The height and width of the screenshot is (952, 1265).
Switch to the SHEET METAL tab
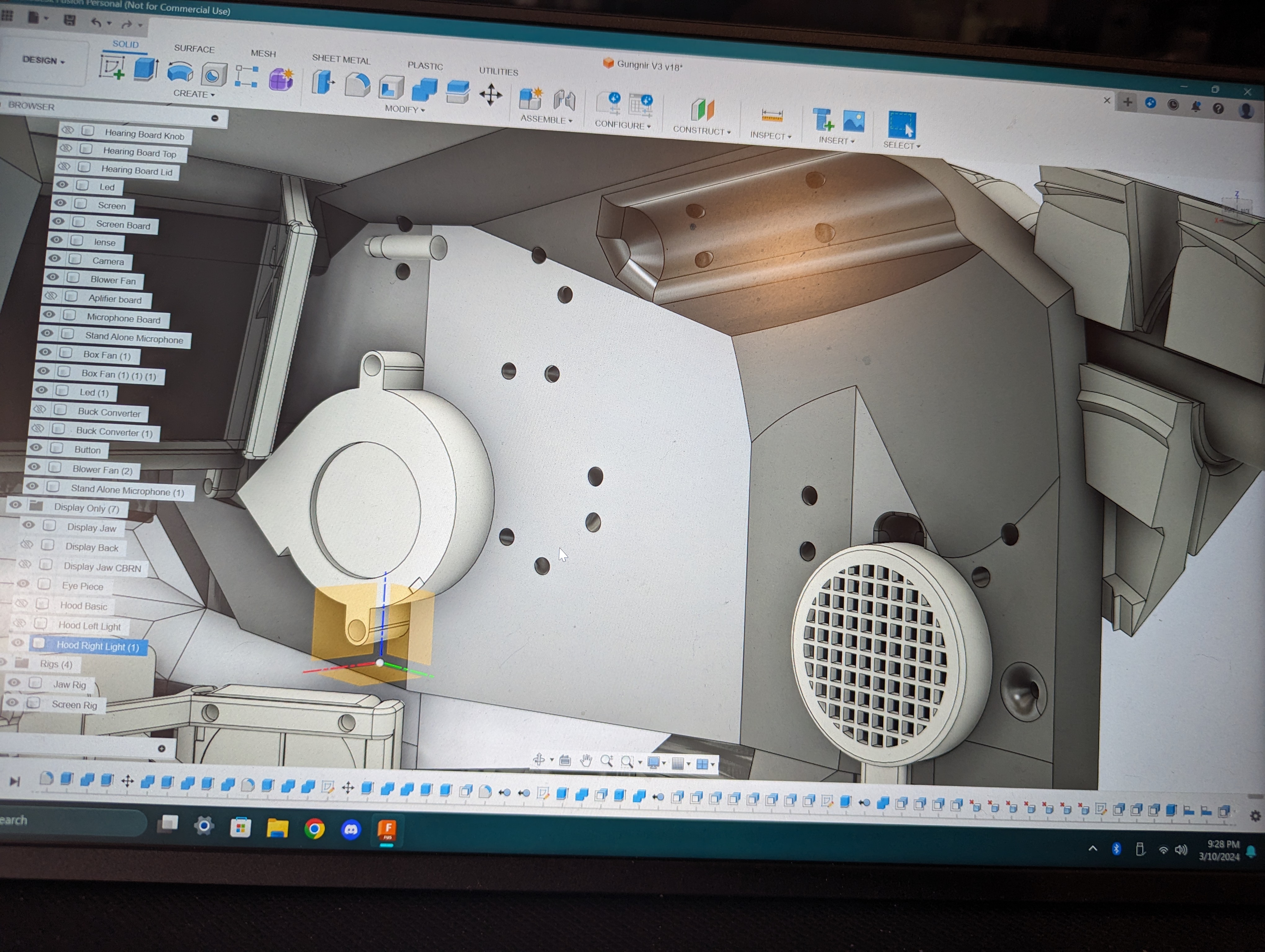[341, 59]
